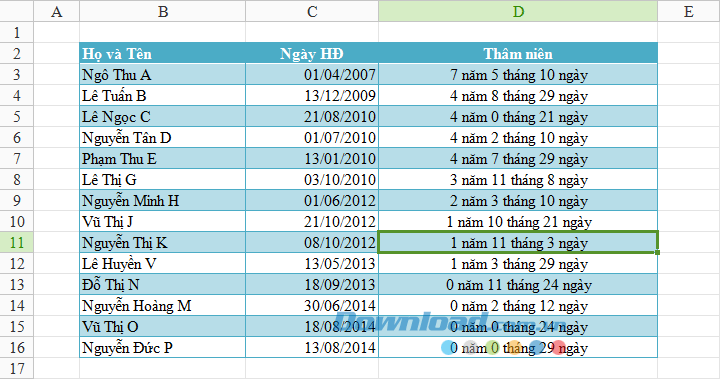Select cell 'Nguyễn Tân D'
This screenshot has height=379, width=720.
pos(163,137)
